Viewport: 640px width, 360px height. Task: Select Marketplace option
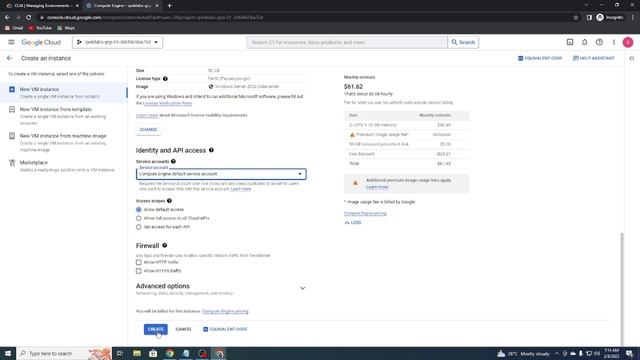[x=64, y=166]
